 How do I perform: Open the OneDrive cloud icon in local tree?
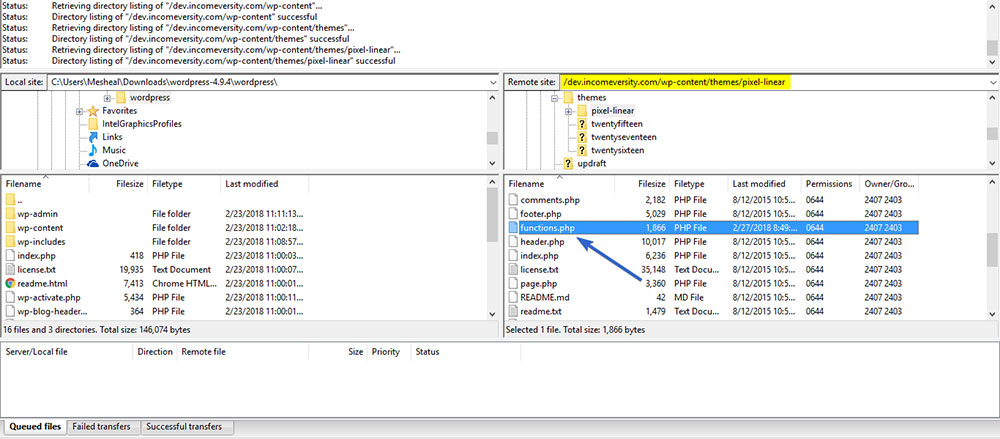tap(93, 163)
